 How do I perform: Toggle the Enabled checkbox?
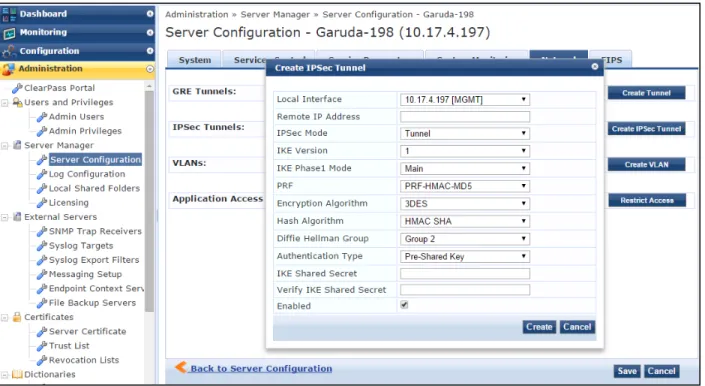pyautogui.click(x=404, y=305)
